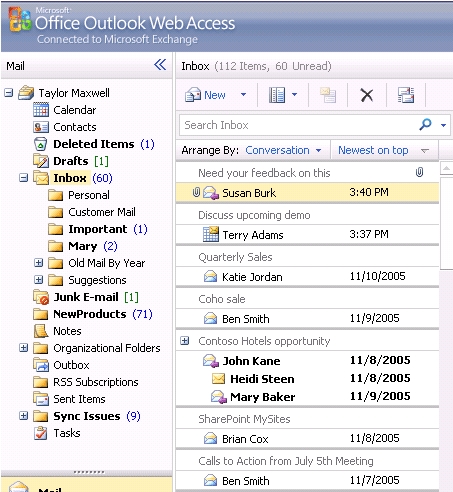Click Need your feedback on this header

click(264, 173)
